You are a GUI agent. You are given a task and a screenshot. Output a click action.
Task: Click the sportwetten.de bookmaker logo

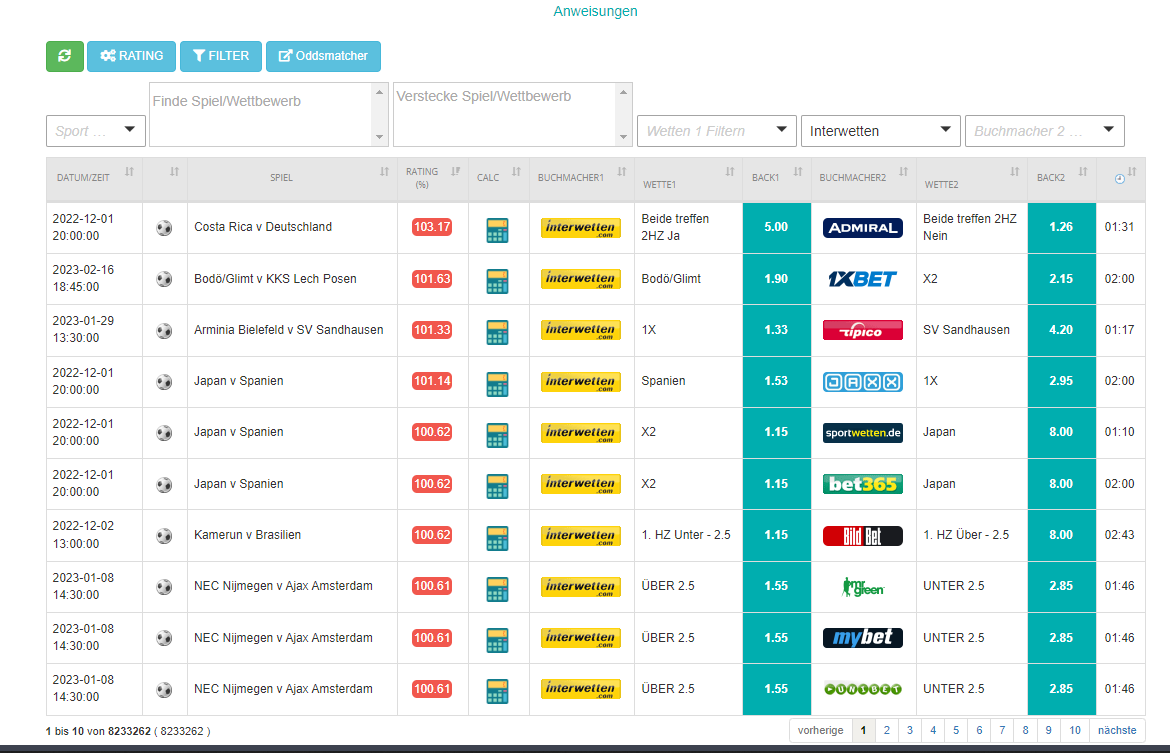863,433
